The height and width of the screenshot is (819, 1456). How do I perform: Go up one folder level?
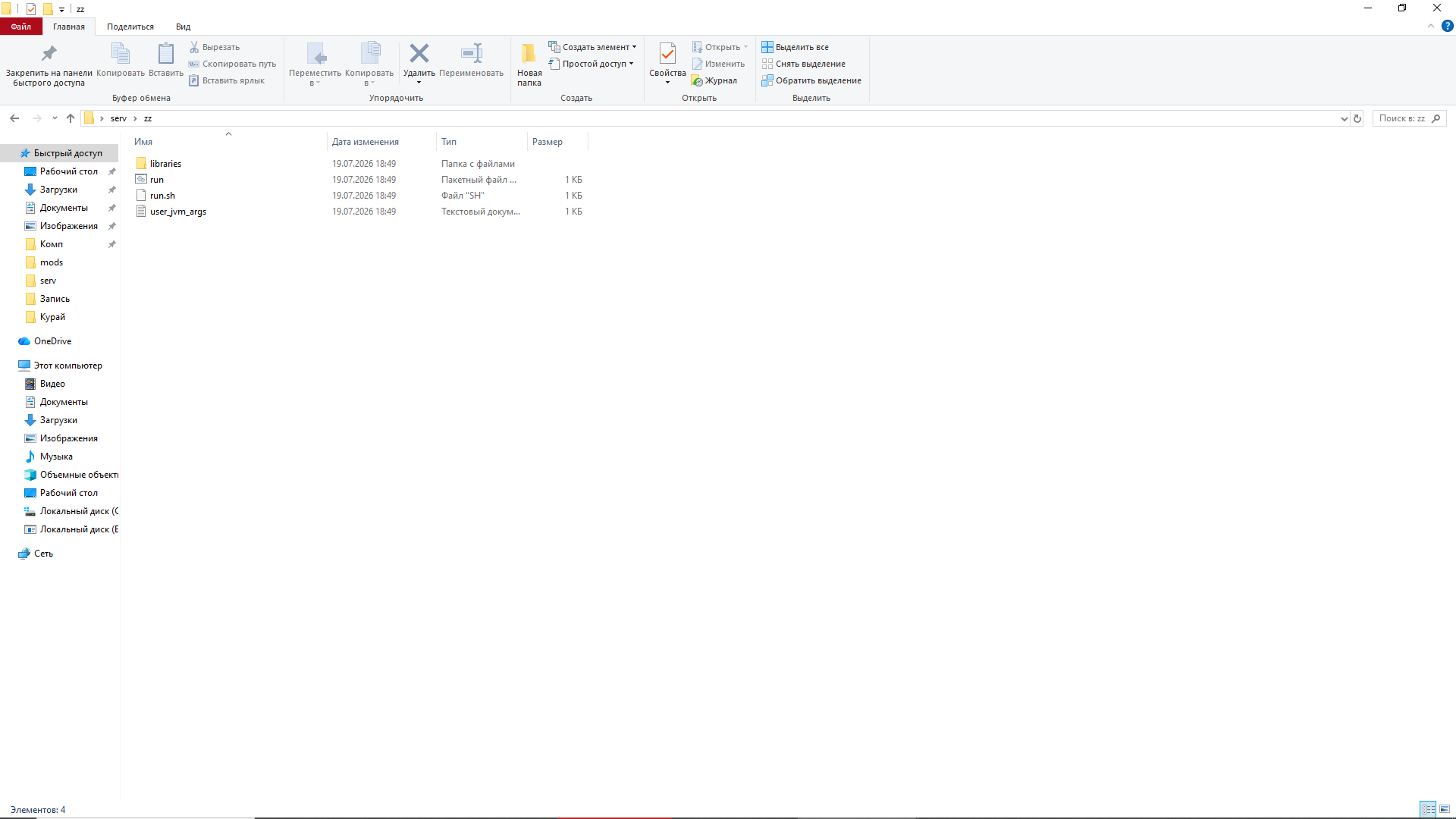(x=71, y=118)
